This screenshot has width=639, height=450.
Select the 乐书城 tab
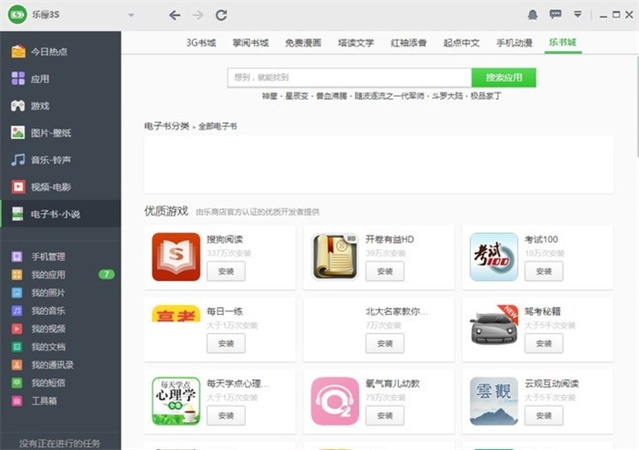coord(563,42)
